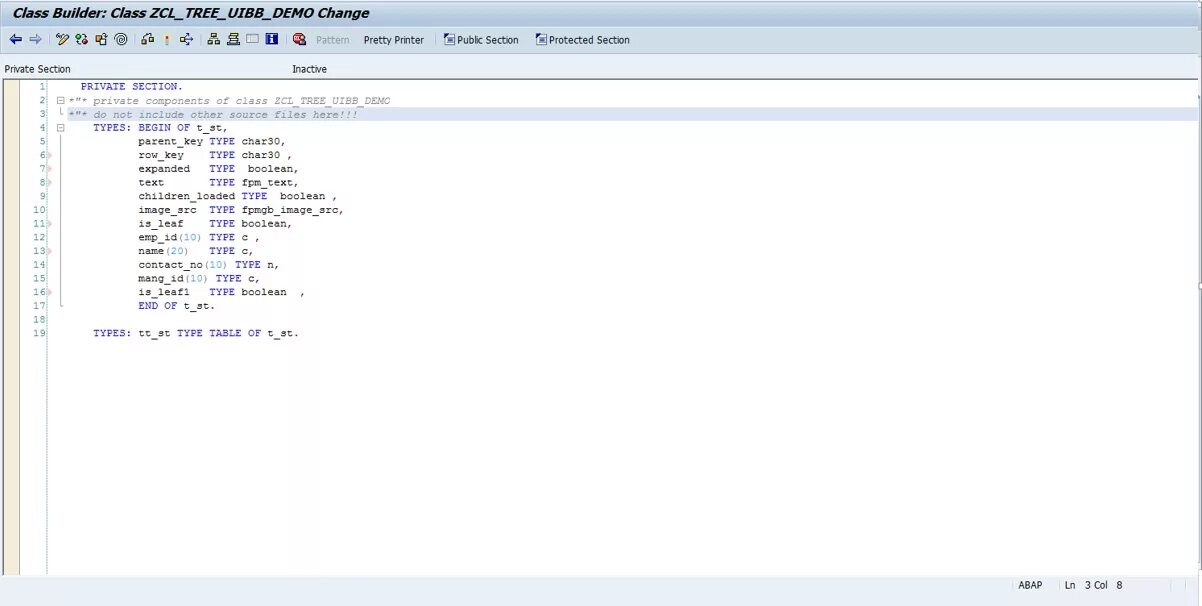Click the fold arrow next to is_leaf1 line
Screen dimensions: 1202x606
tap(48, 291)
